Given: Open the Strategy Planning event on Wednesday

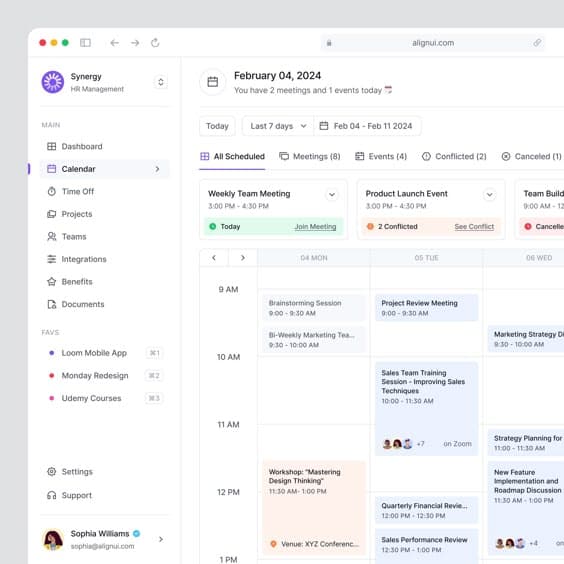Looking at the screenshot, I should 526,443.
